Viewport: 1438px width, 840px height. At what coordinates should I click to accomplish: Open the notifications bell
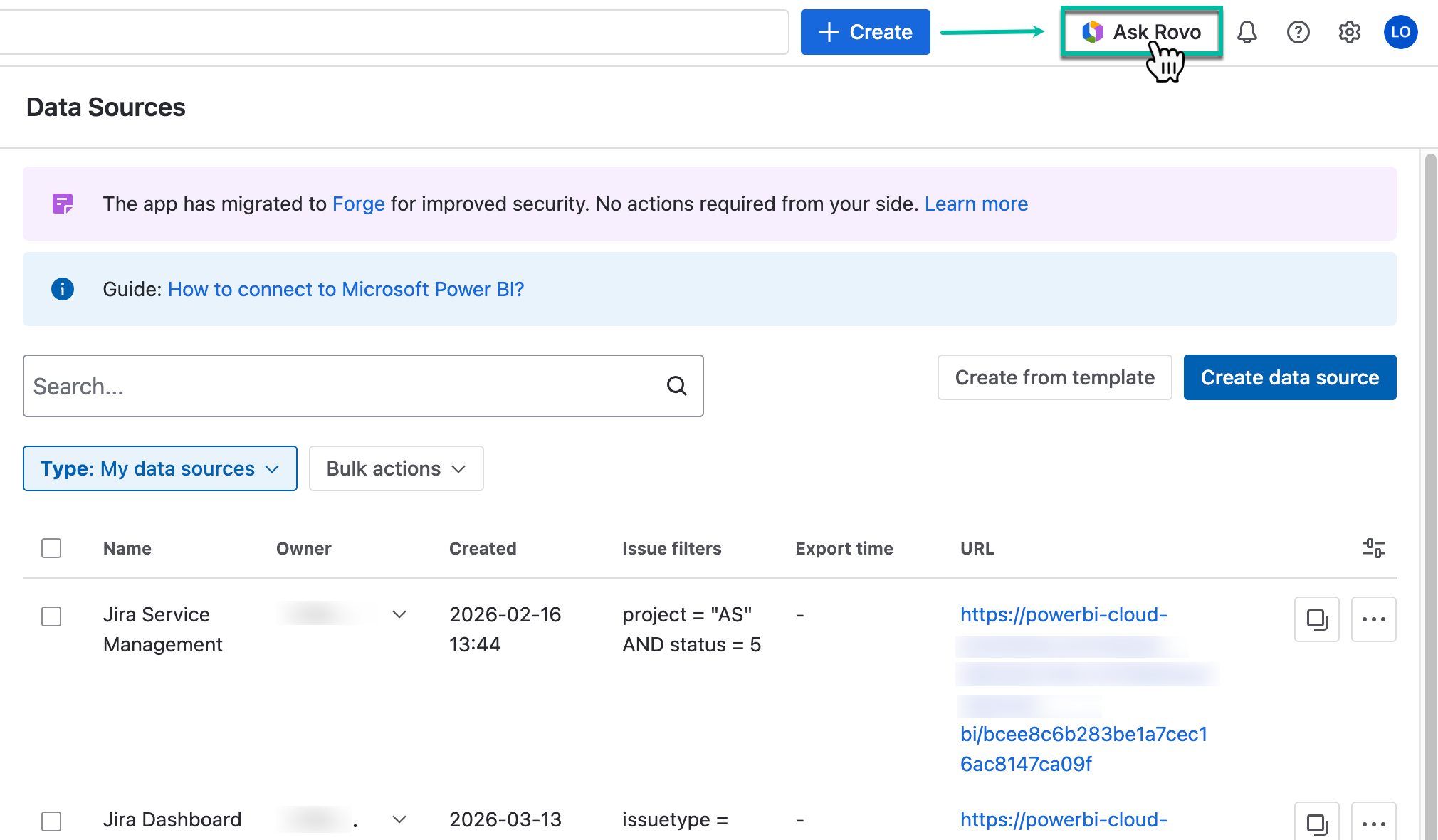[x=1247, y=32]
